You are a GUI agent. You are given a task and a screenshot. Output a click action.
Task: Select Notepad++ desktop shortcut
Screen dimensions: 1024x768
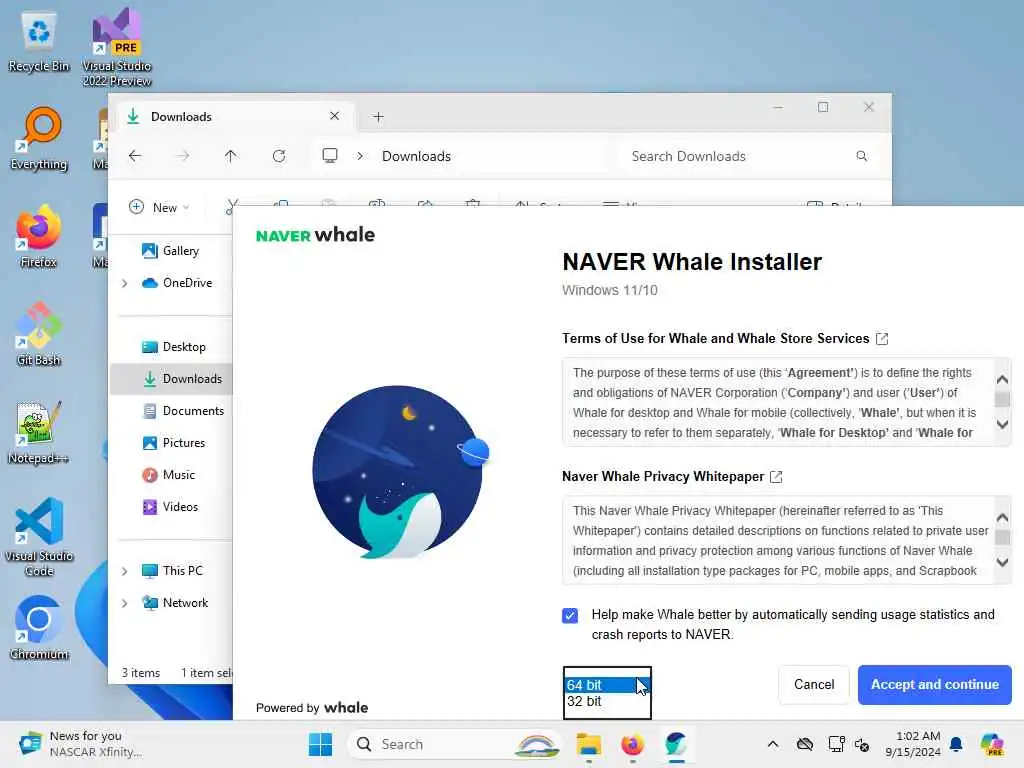point(39,432)
